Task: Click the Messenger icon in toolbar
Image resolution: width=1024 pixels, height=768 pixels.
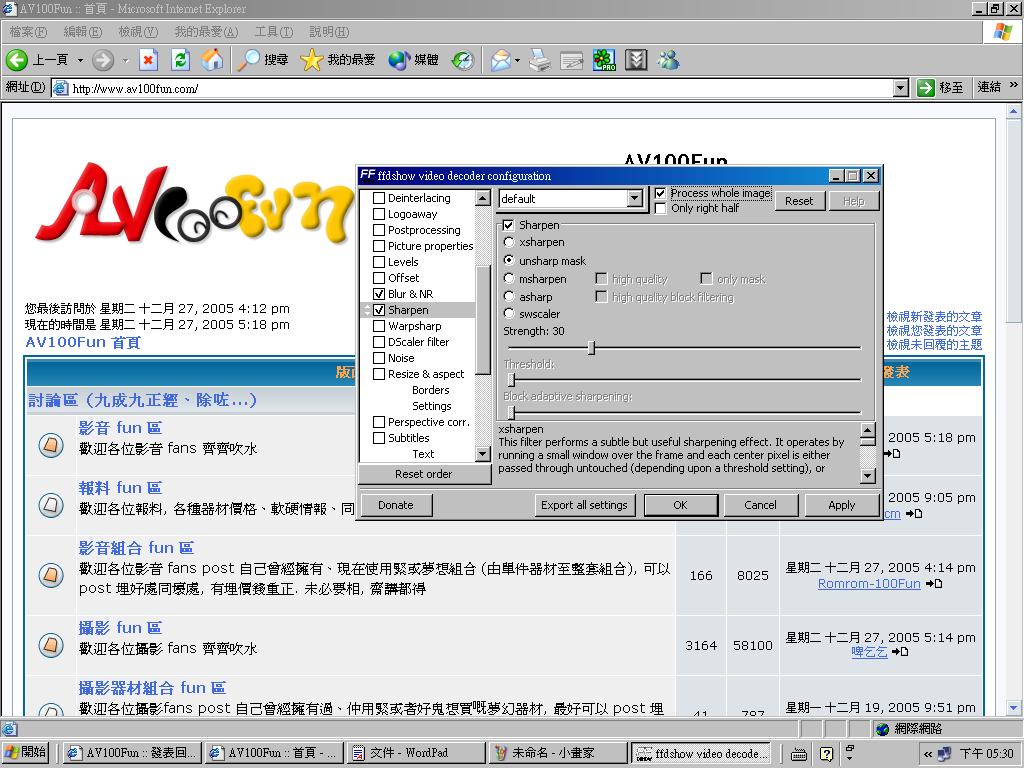Action: click(x=668, y=60)
